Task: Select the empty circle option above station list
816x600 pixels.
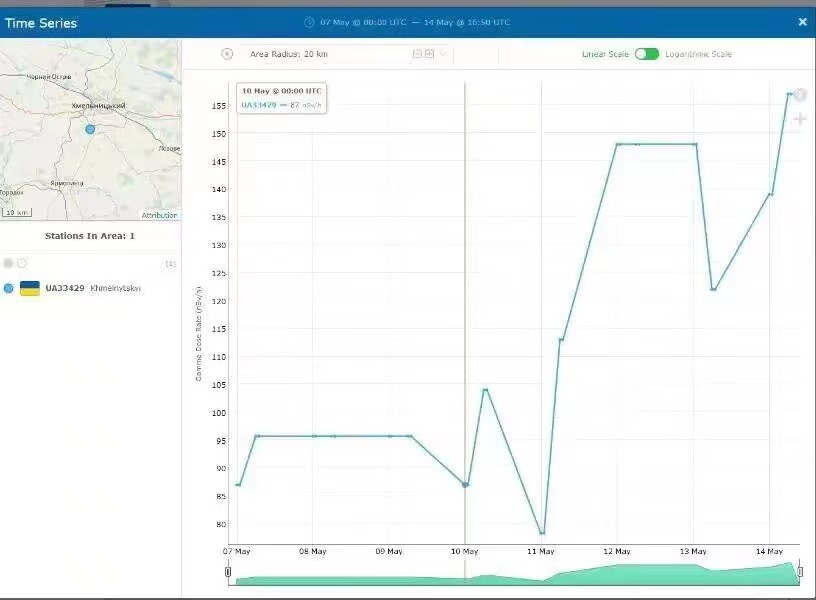Action: (x=22, y=263)
